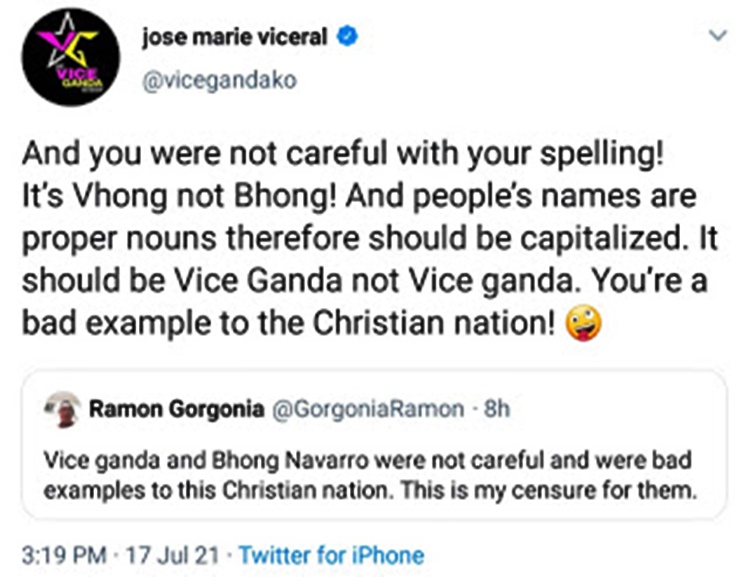The height and width of the screenshot is (577, 750).
Task: Click the Vice Ganda star profile picture
Action: [x=71, y=57]
